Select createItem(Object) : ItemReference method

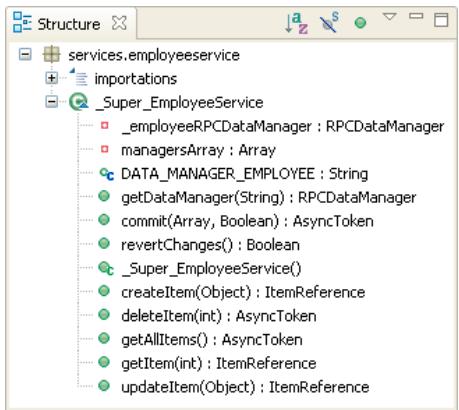(243, 292)
